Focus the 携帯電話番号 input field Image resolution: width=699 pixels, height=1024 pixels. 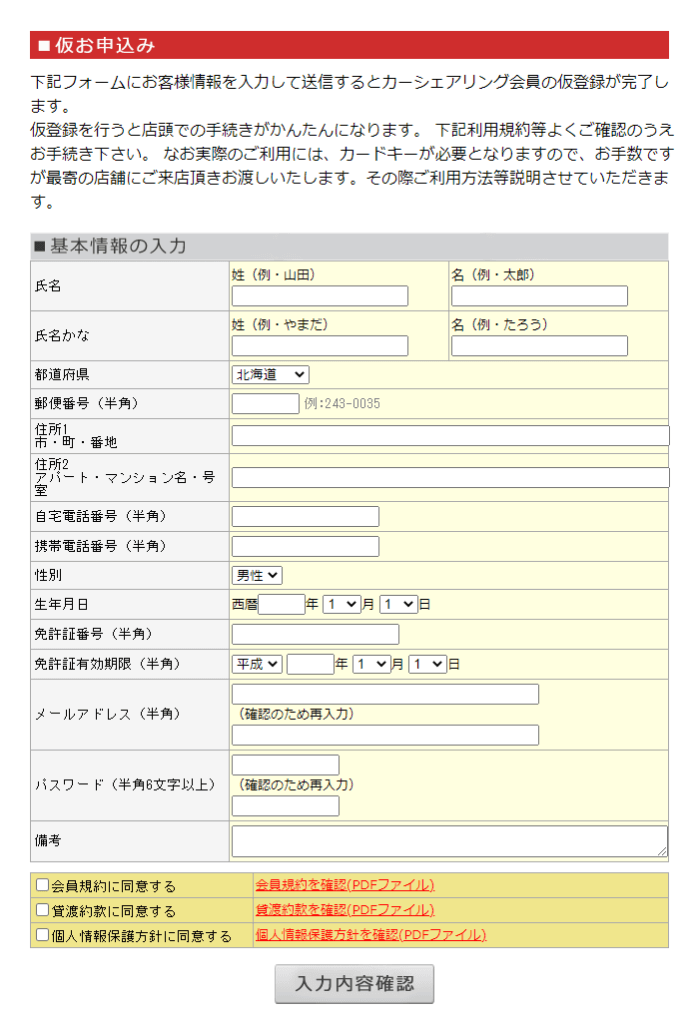pos(305,546)
